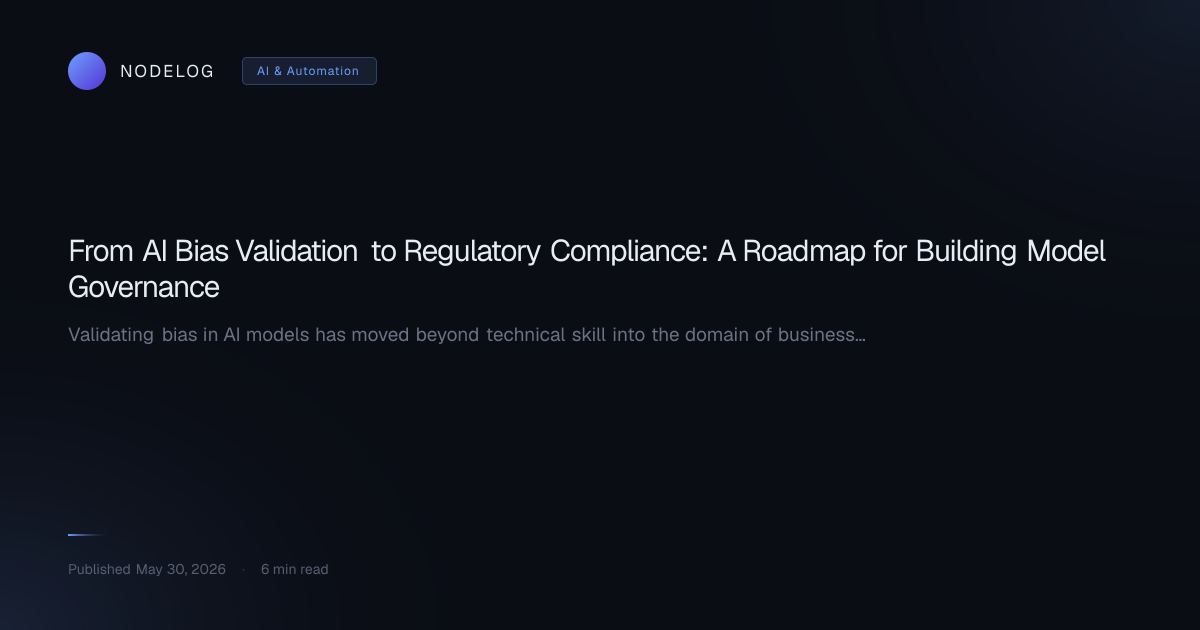The width and height of the screenshot is (1200, 630).
Task: Click the NODELOG brand name
Action: 167,71
